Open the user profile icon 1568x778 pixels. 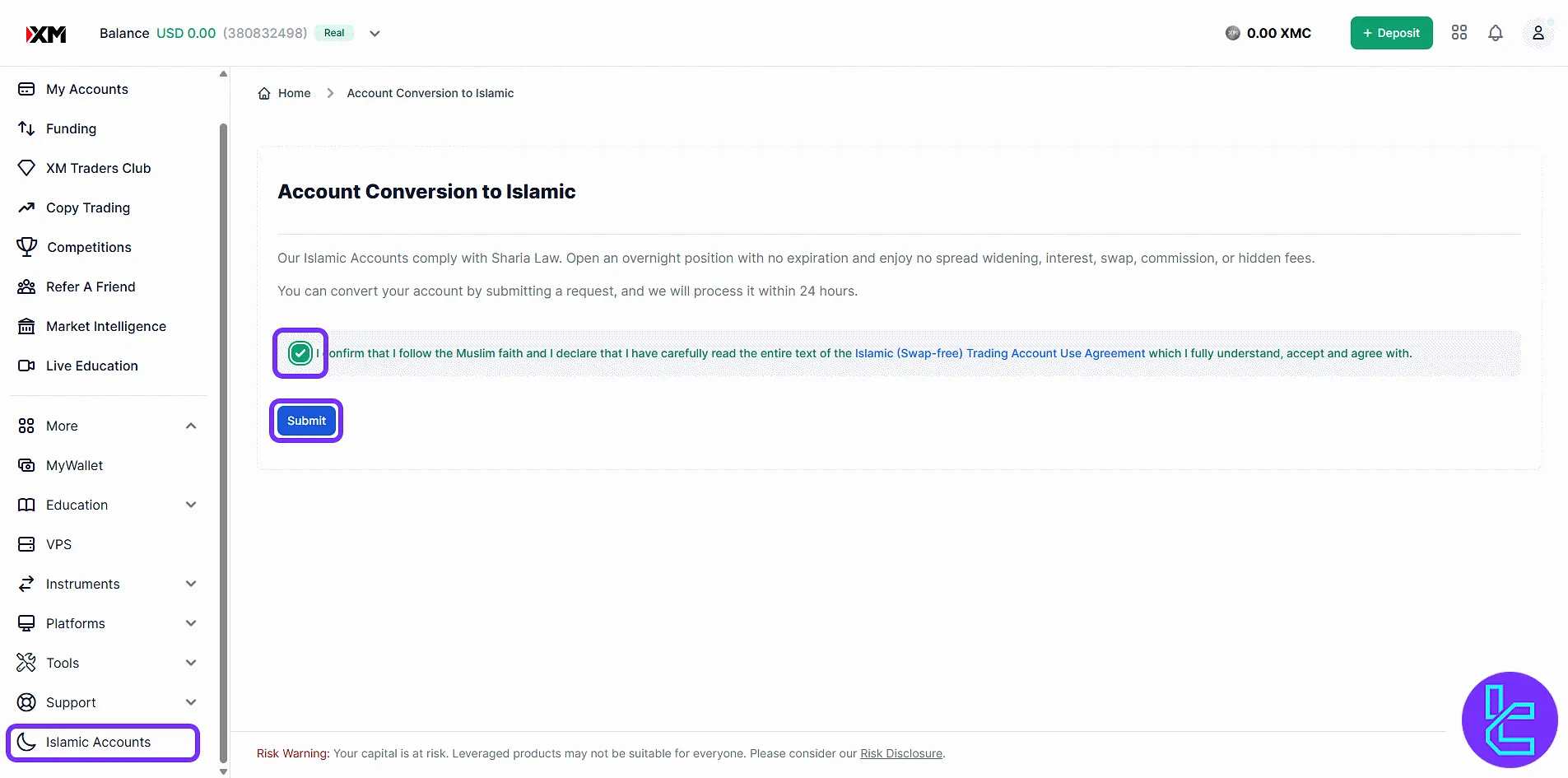pos(1538,33)
